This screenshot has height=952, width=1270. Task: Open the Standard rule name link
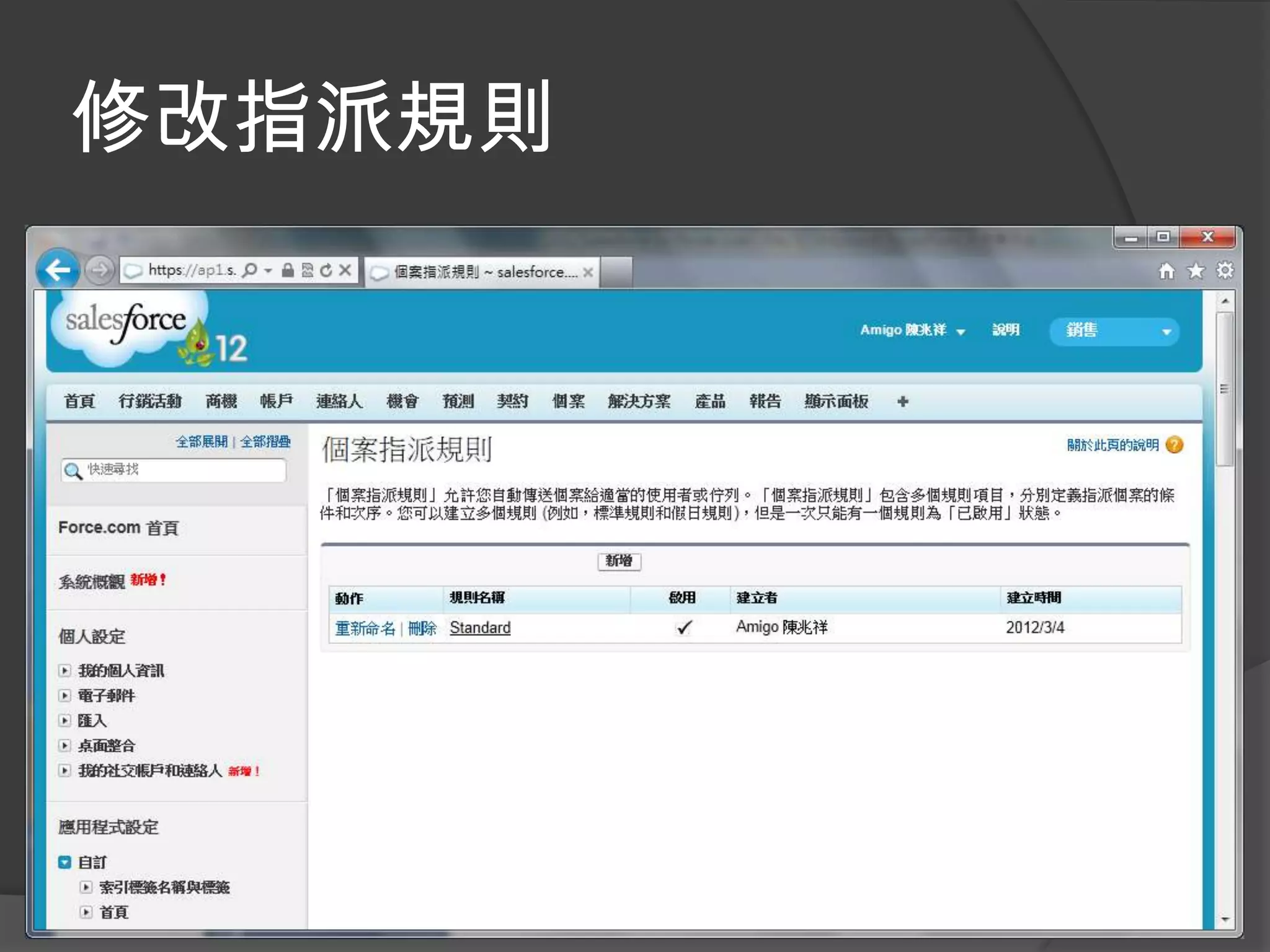click(480, 628)
